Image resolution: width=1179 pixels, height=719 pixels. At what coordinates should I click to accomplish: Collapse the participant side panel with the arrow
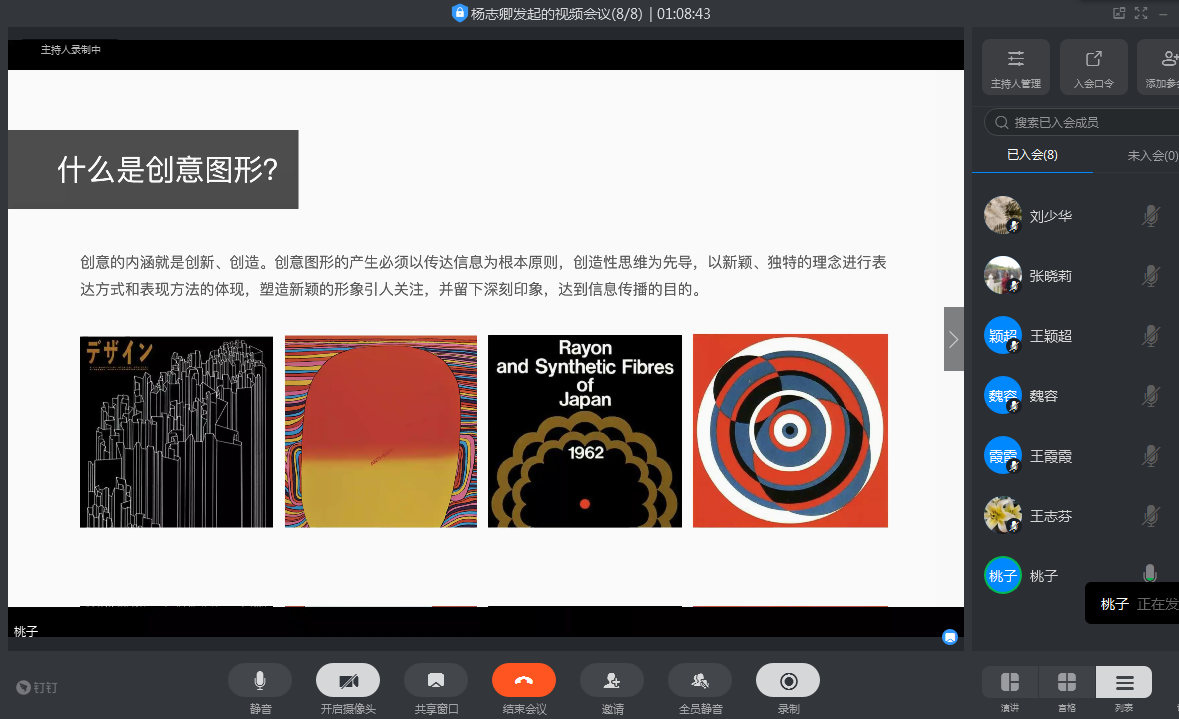(x=953, y=338)
